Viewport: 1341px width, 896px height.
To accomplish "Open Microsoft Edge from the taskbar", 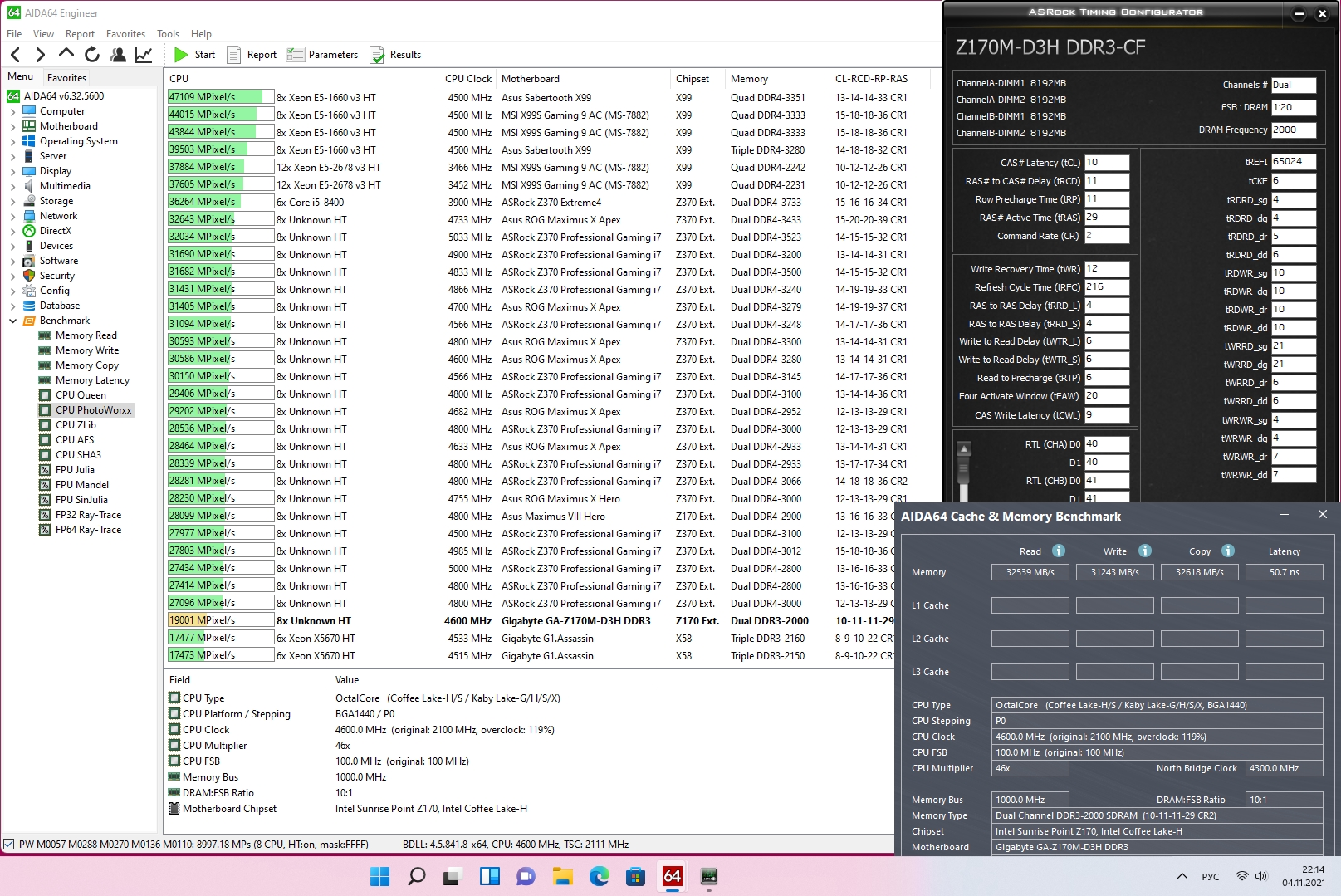I will click(x=599, y=876).
